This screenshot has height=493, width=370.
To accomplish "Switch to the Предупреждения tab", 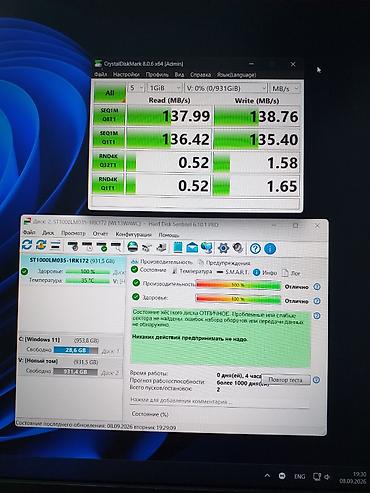I will click(x=224, y=263).
